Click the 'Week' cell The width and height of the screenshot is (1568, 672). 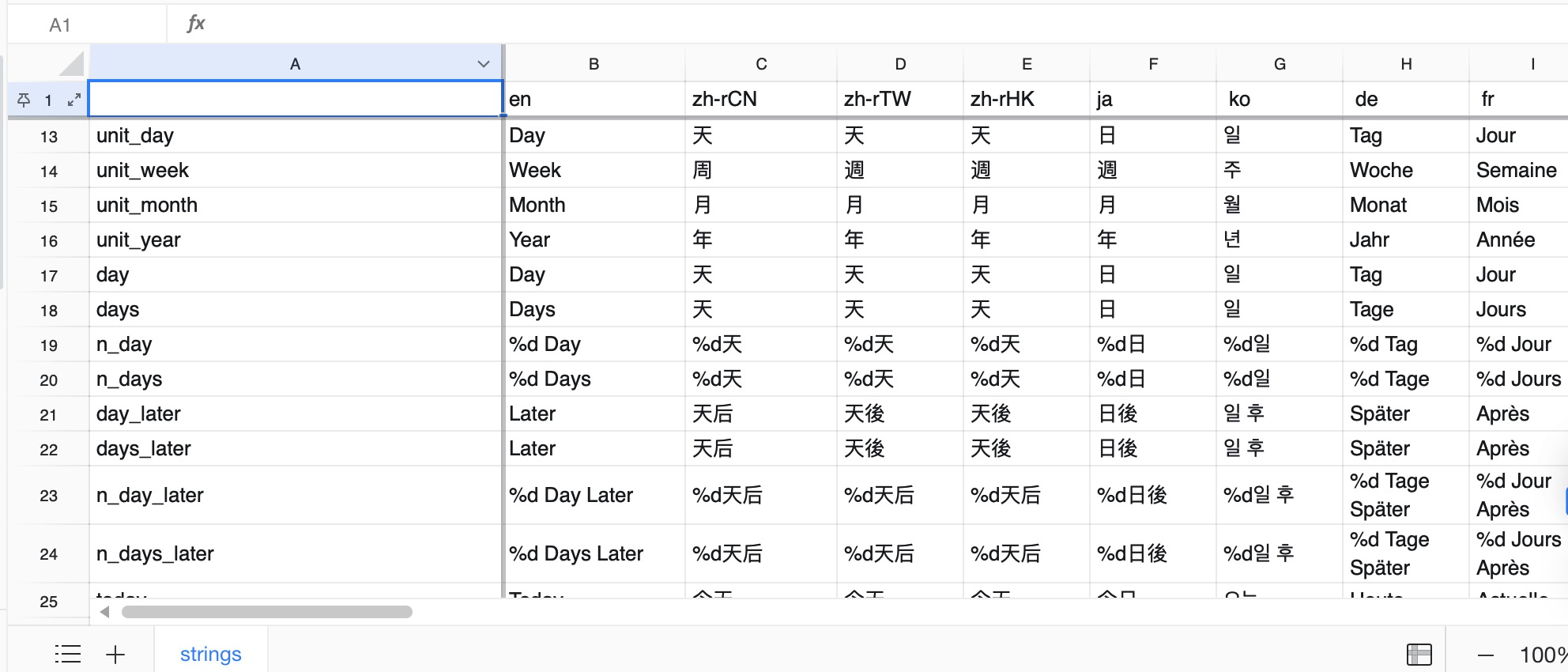pos(594,170)
